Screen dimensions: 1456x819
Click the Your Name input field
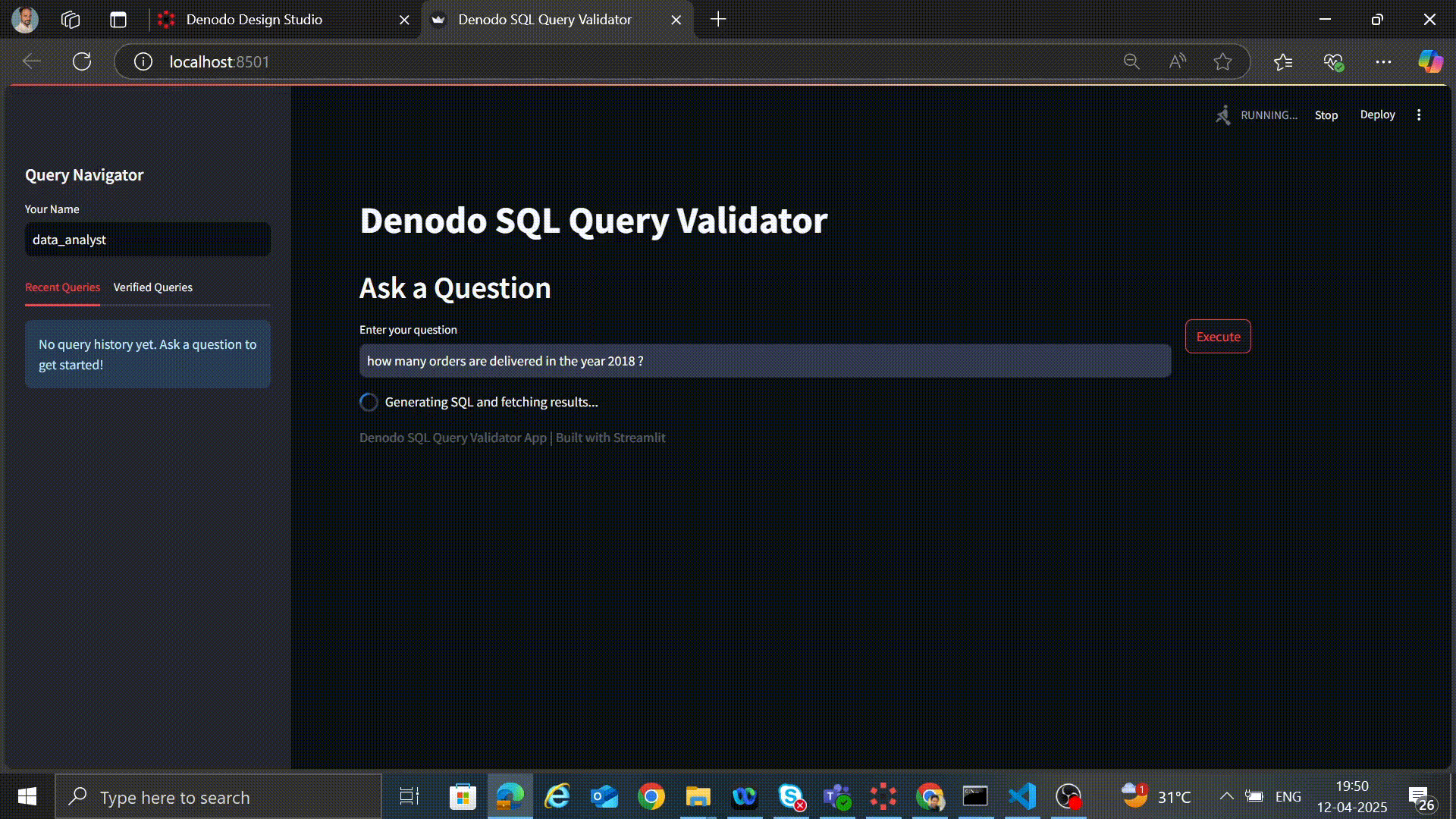147,240
